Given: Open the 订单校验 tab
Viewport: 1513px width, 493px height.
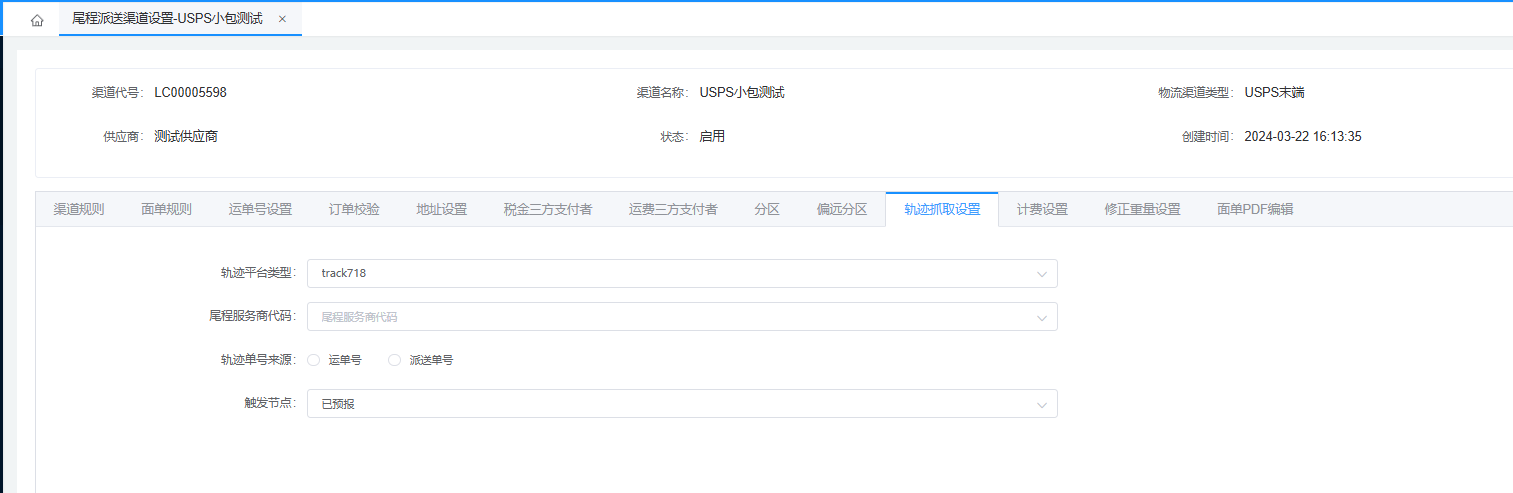Looking at the screenshot, I should pos(354,209).
